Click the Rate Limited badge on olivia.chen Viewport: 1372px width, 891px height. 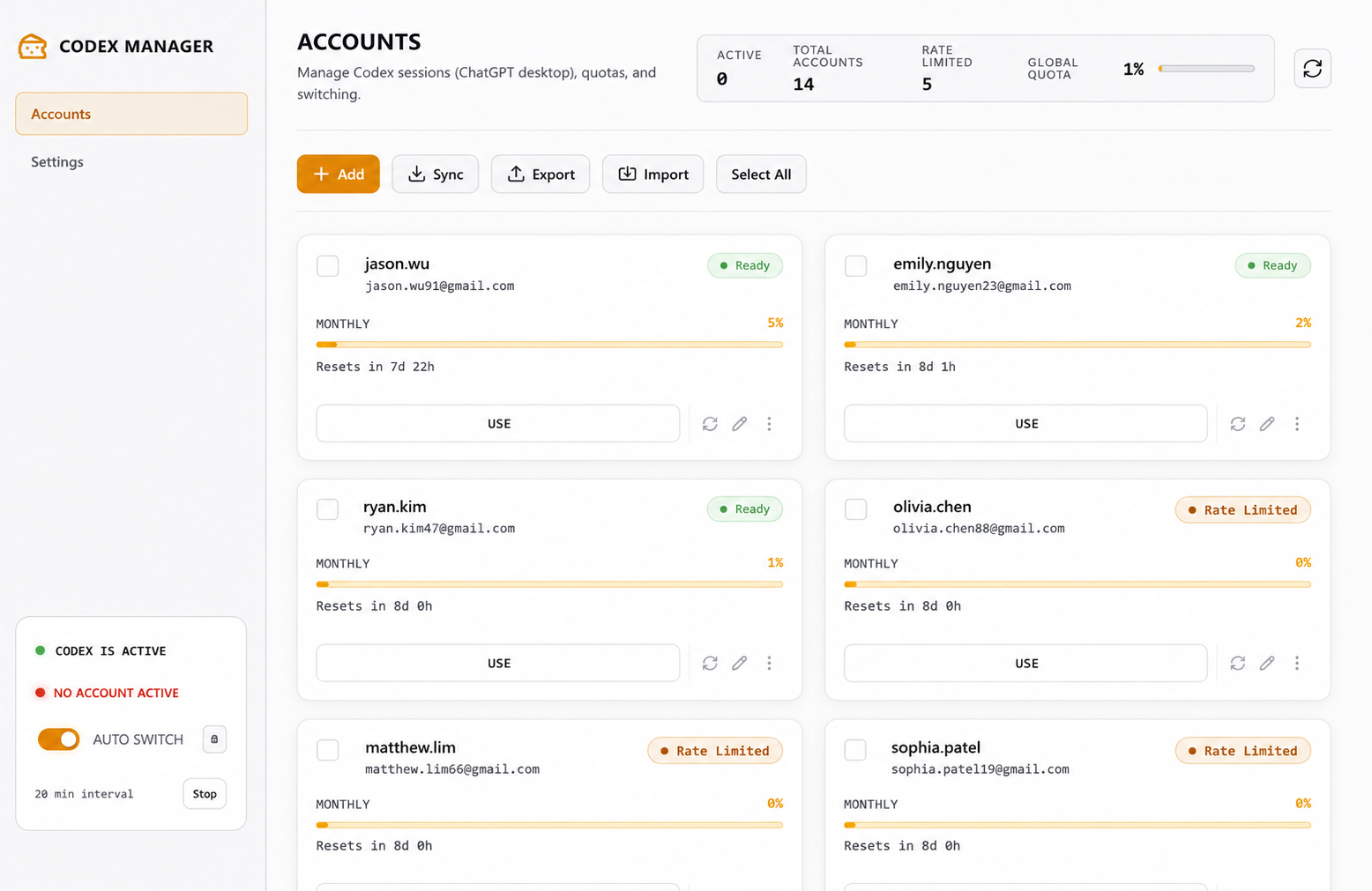pos(1243,509)
